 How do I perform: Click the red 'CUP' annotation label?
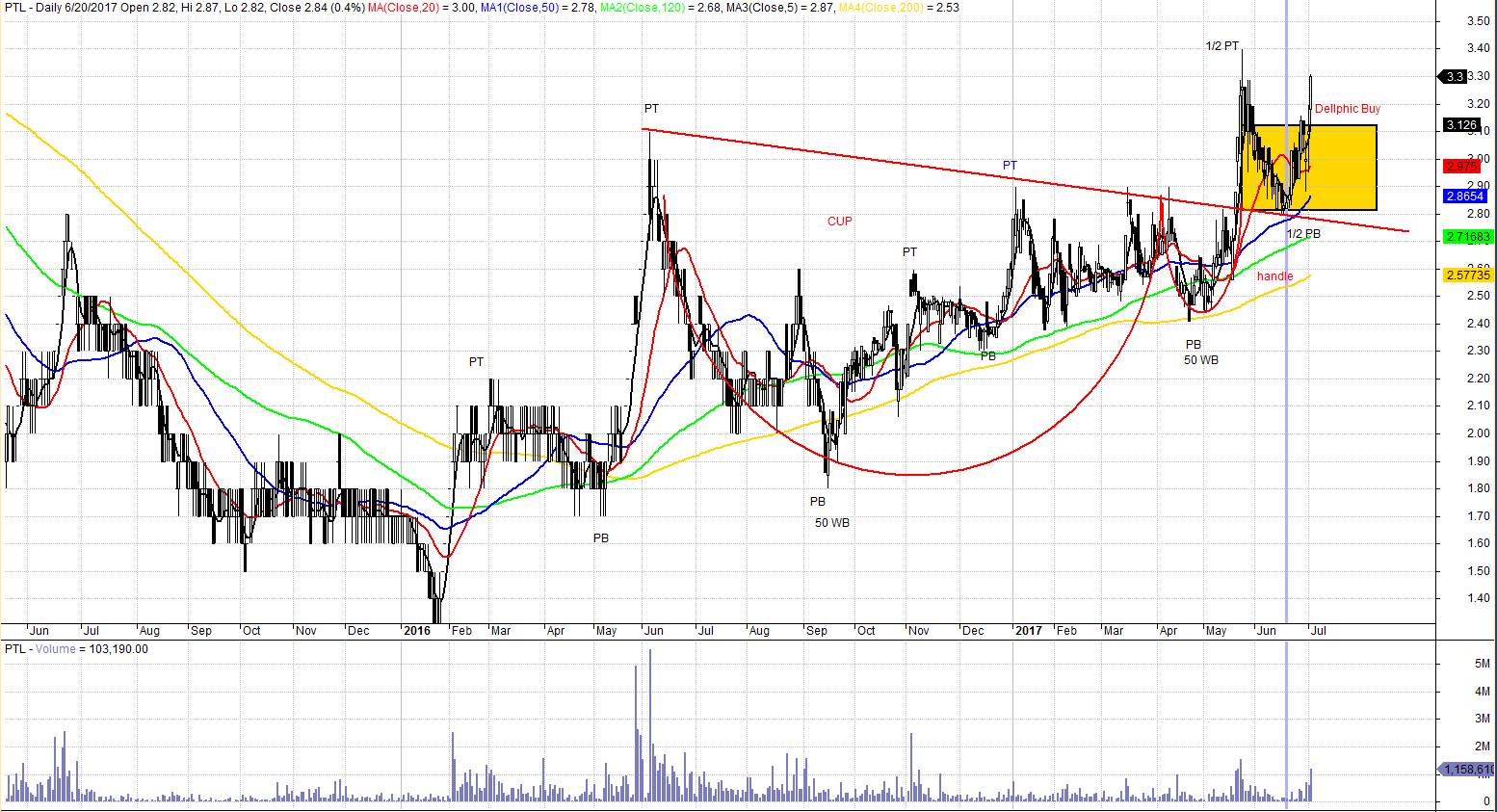coord(839,222)
